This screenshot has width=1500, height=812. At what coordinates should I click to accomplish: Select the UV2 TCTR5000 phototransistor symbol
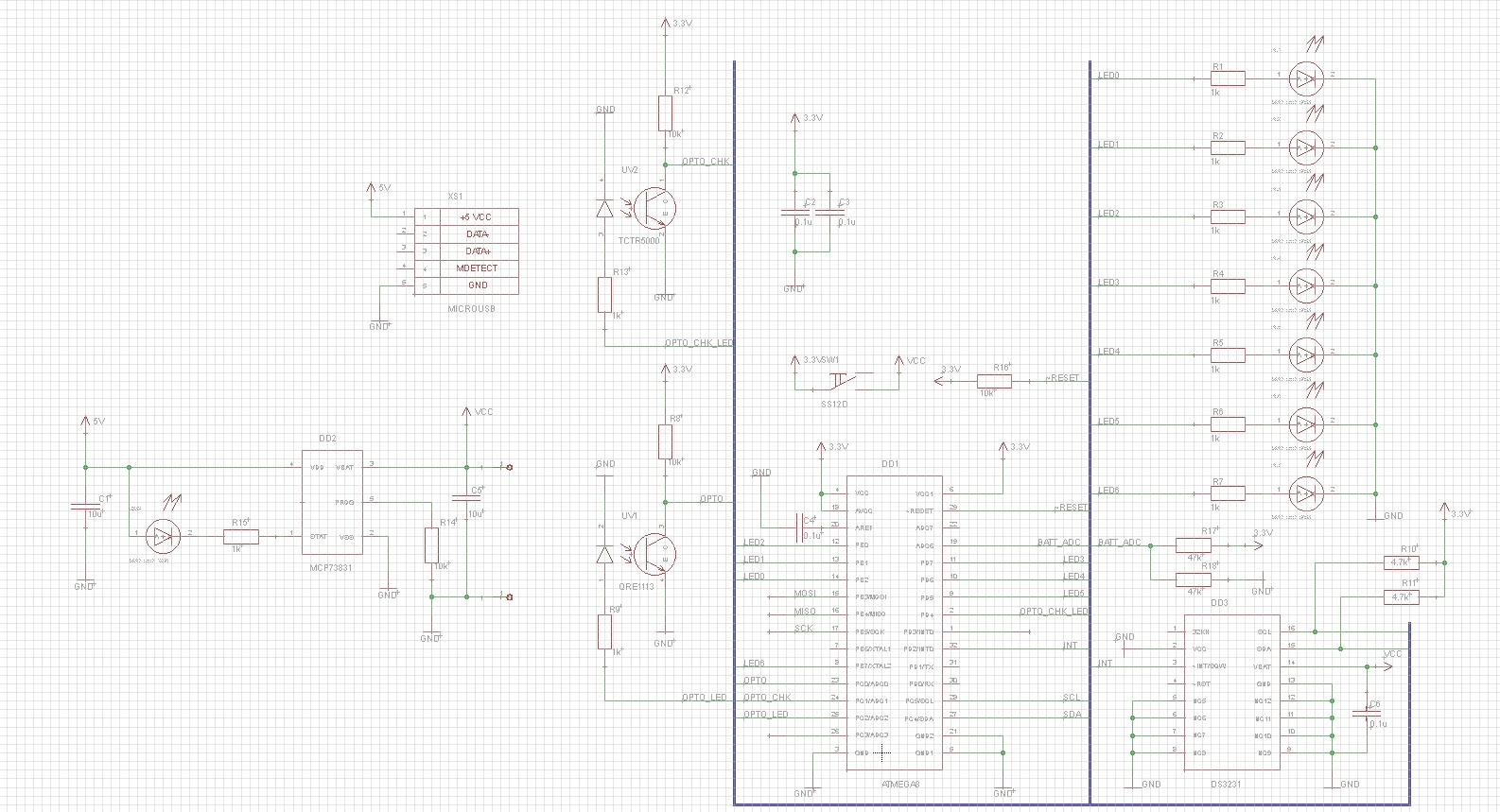(x=653, y=209)
